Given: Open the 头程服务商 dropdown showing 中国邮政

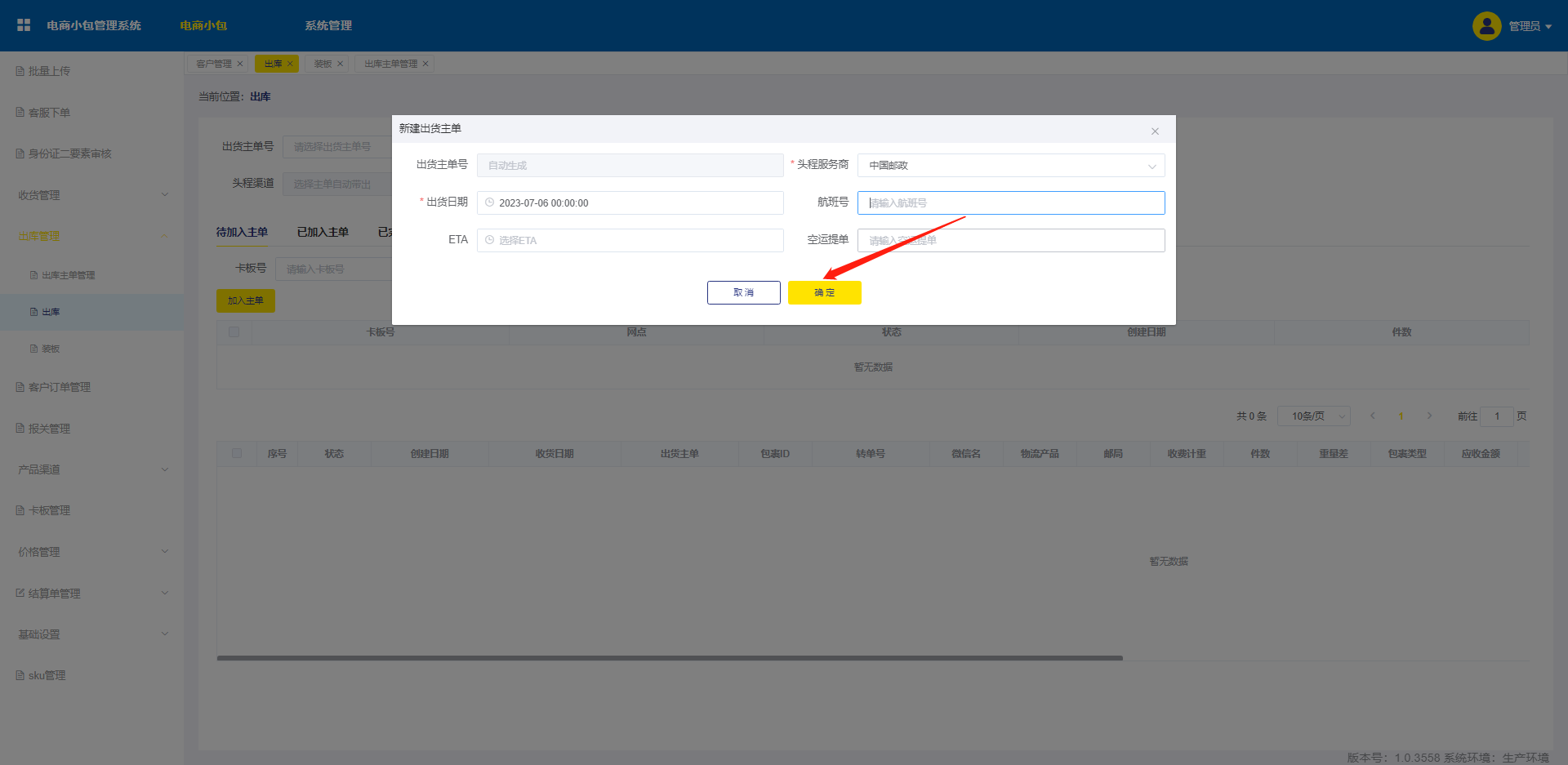Looking at the screenshot, I should (x=1010, y=166).
